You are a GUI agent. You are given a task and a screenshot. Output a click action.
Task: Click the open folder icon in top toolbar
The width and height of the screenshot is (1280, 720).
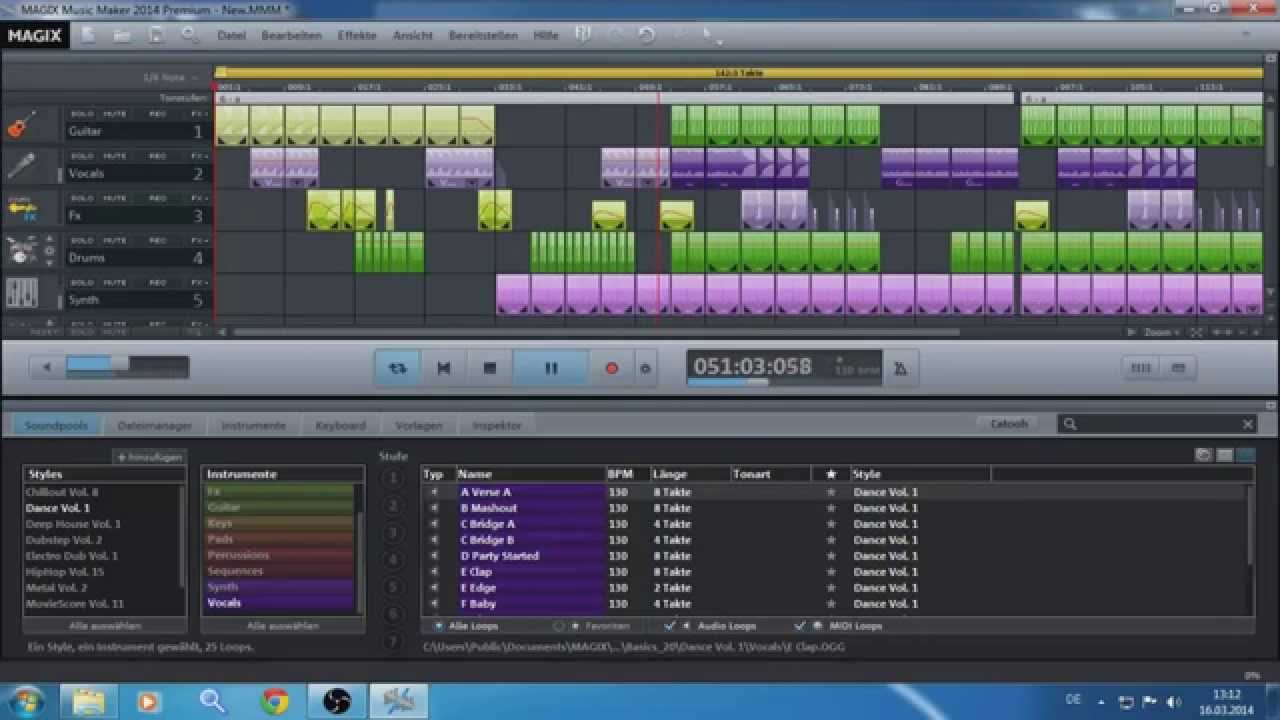pos(122,35)
